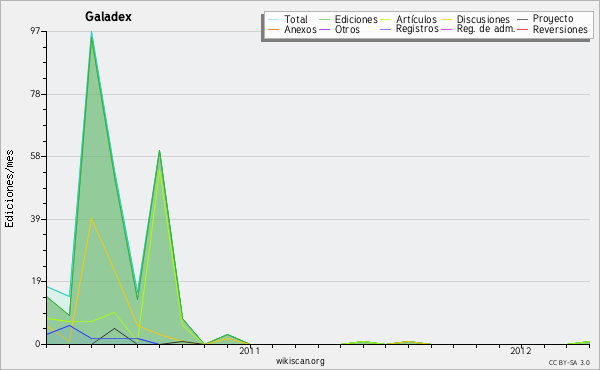Click the 39 y-axis value
The image size is (600, 370).
(35, 219)
